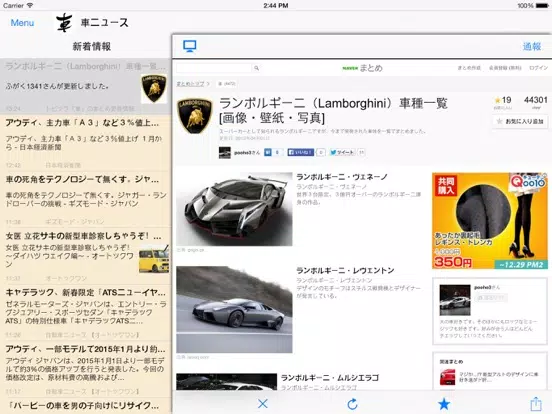Click the search magnifier icon

pyautogui.click(x=257, y=68)
